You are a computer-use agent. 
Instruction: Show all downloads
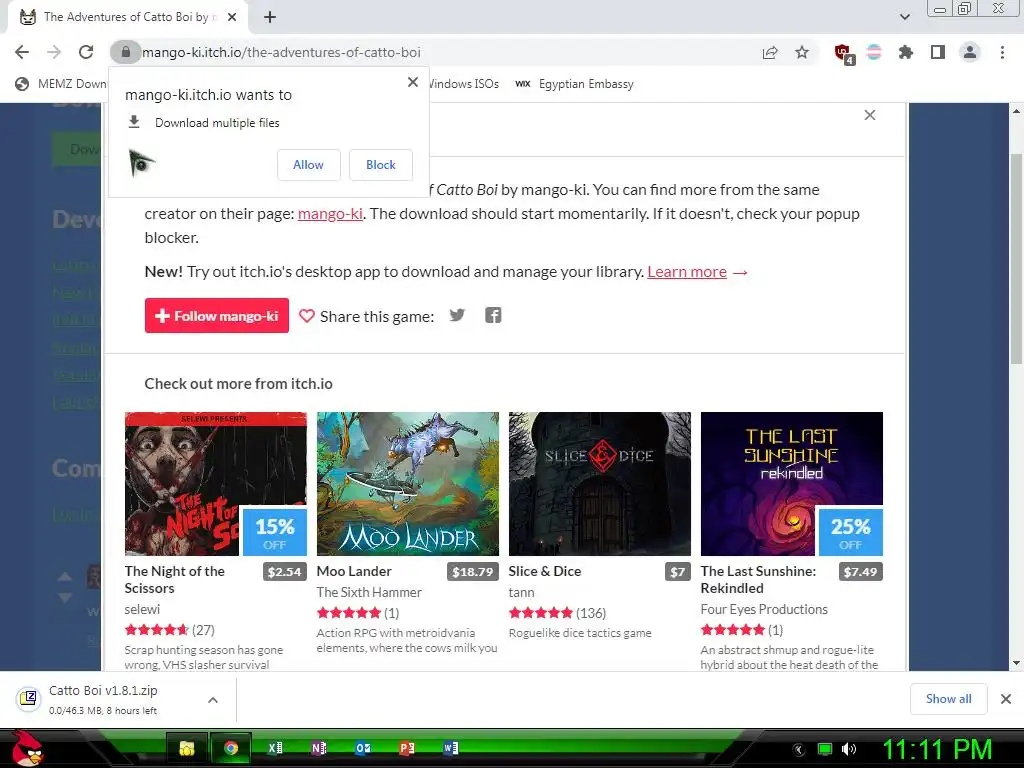tap(948, 699)
